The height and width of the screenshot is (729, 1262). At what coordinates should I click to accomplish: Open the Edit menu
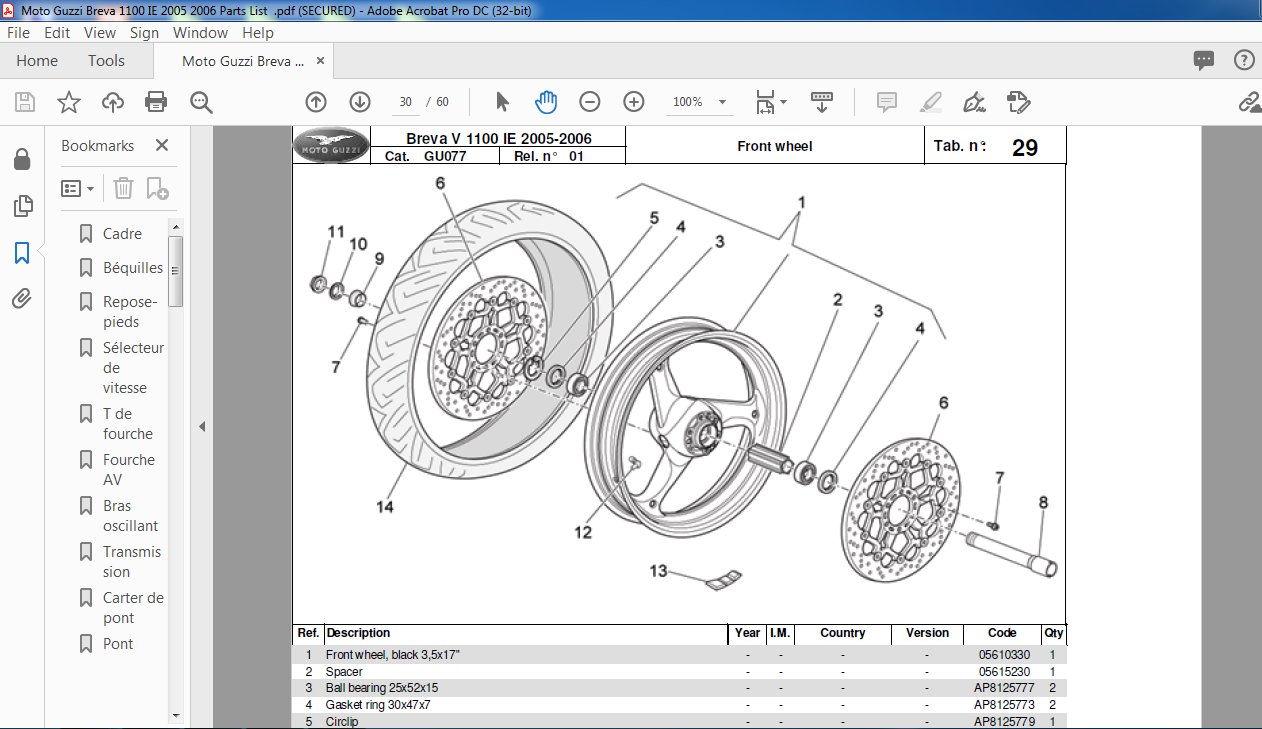coord(57,32)
